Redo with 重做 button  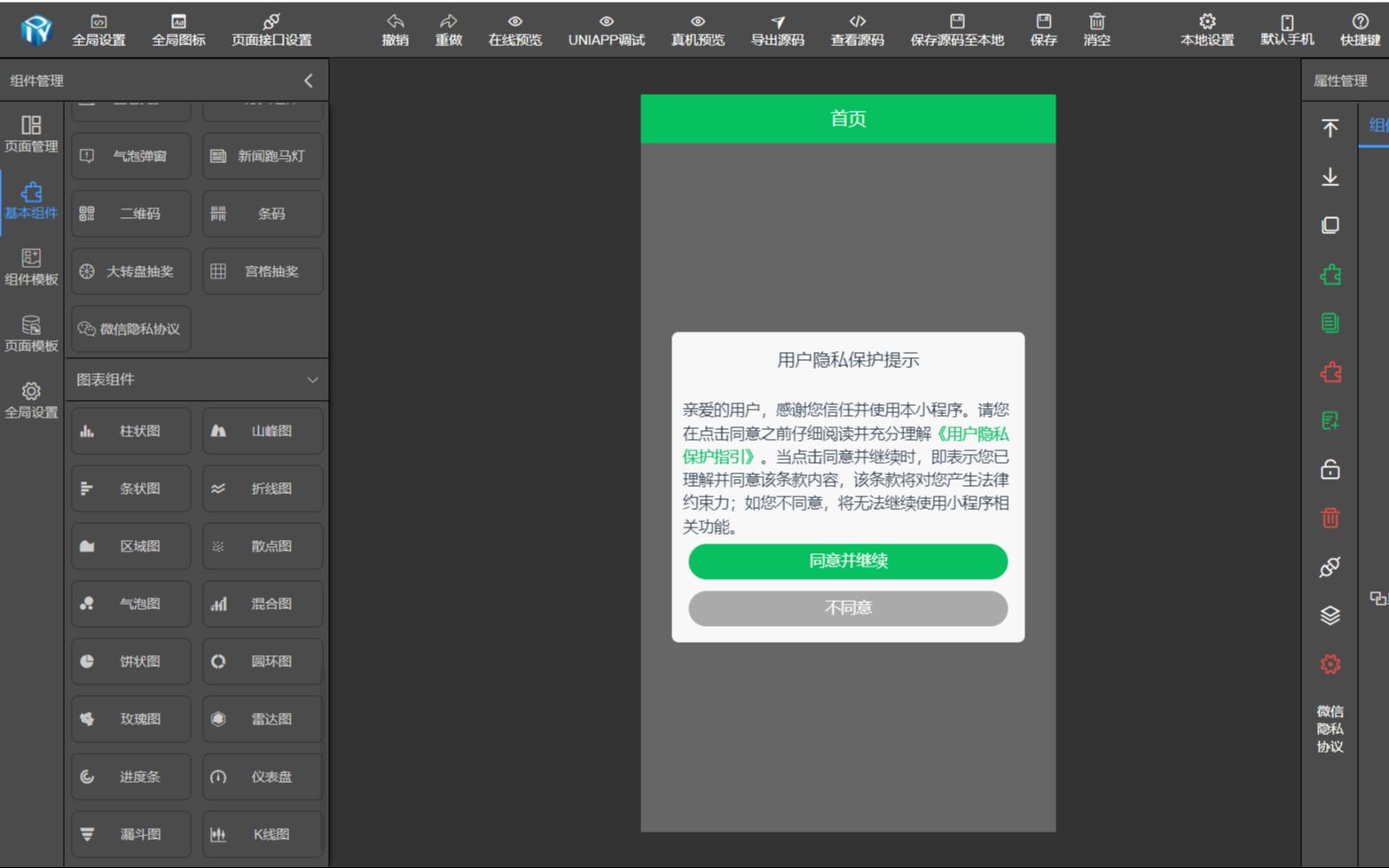[x=449, y=30]
